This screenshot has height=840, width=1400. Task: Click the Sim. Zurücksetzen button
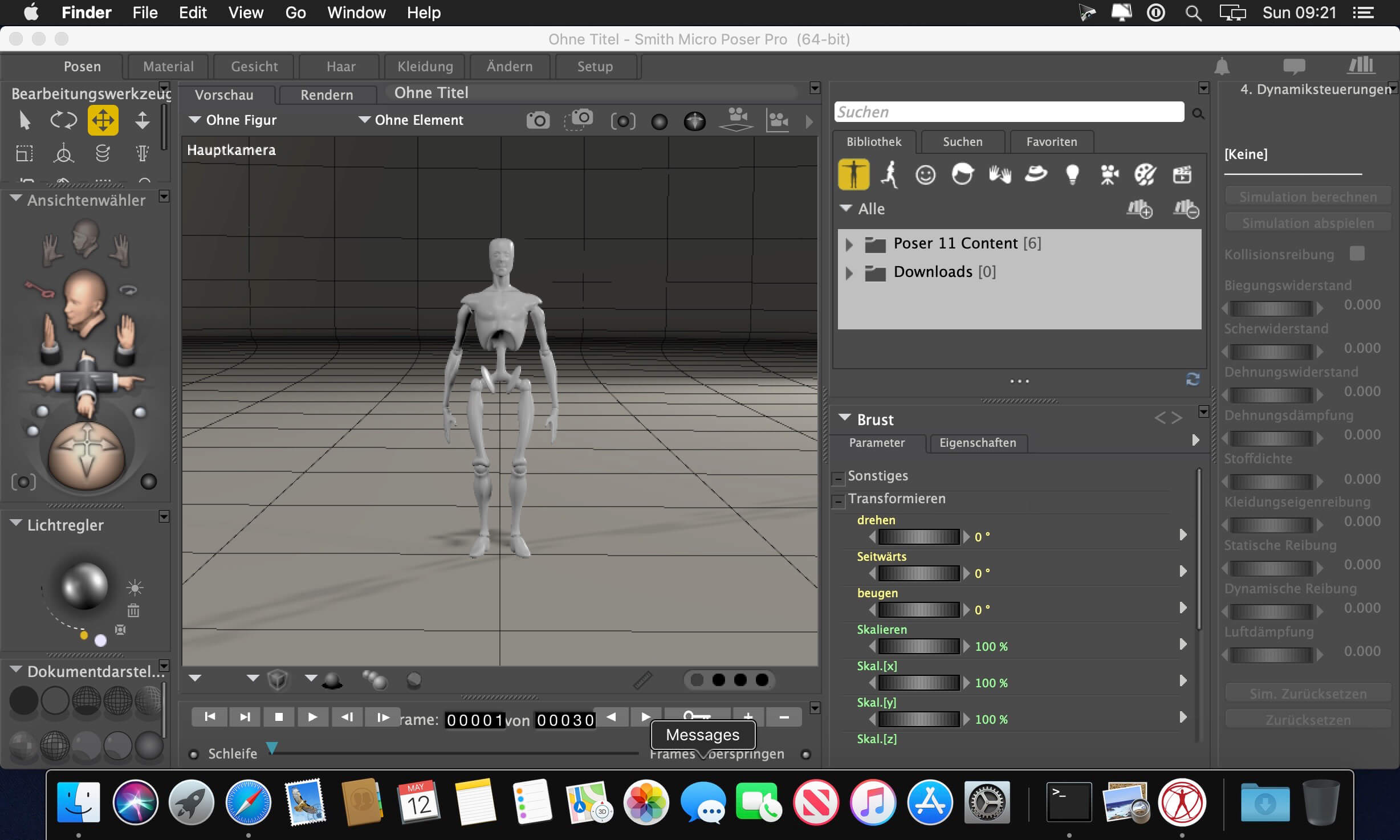1308,694
